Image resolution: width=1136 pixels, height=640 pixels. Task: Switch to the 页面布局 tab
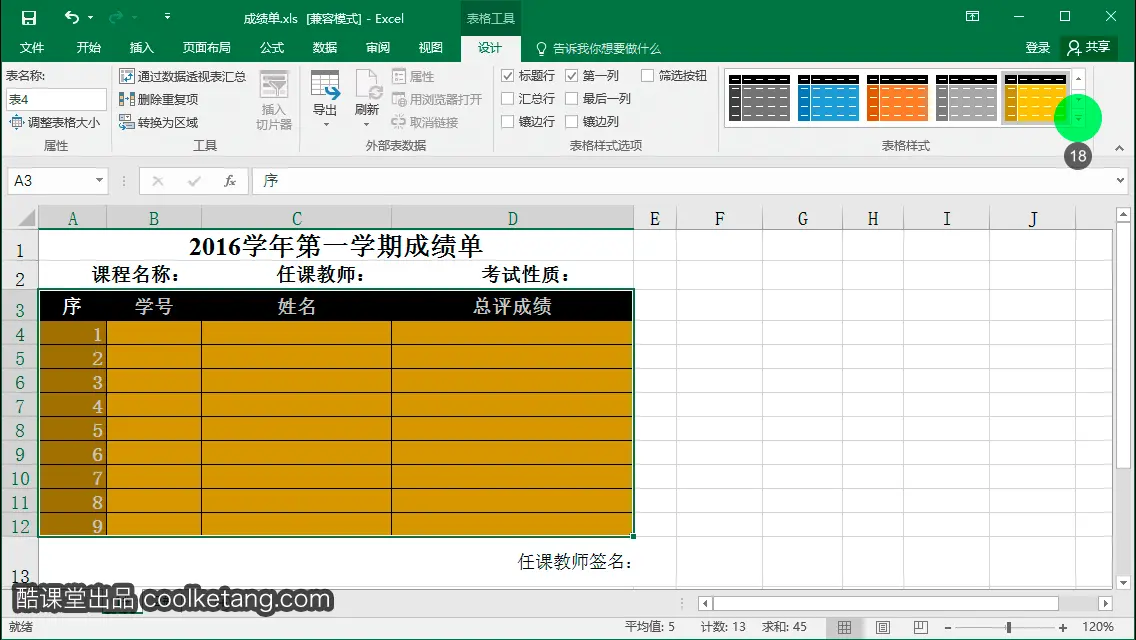coord(206,48)
